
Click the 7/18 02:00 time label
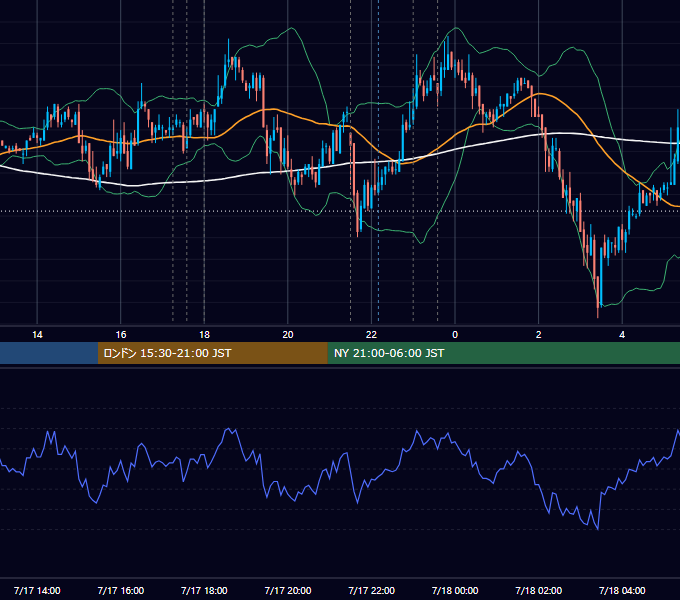[x=539, y=590]
